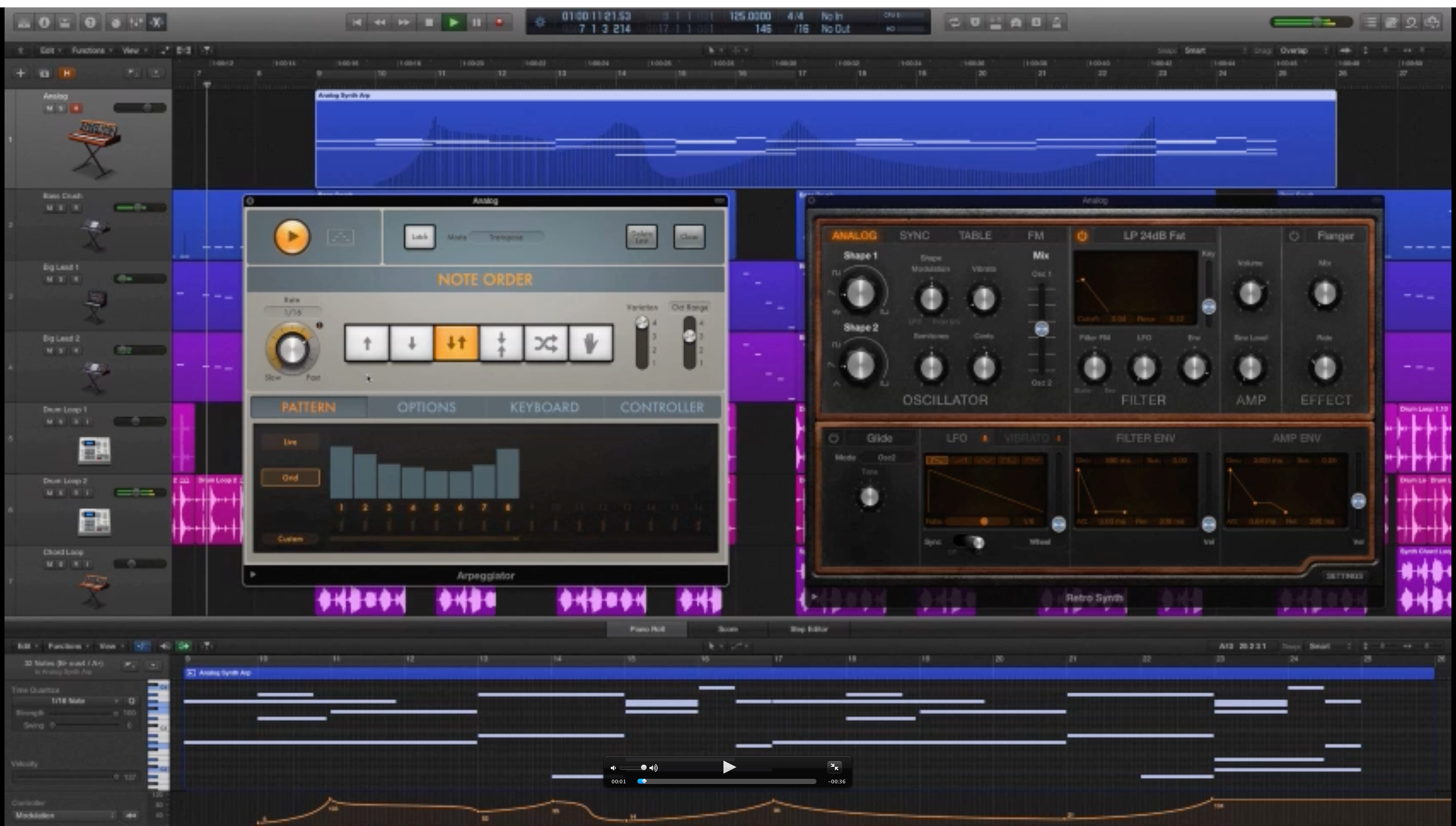
Task: Select the as-played hand note order
Action: (x=591, y=342)
